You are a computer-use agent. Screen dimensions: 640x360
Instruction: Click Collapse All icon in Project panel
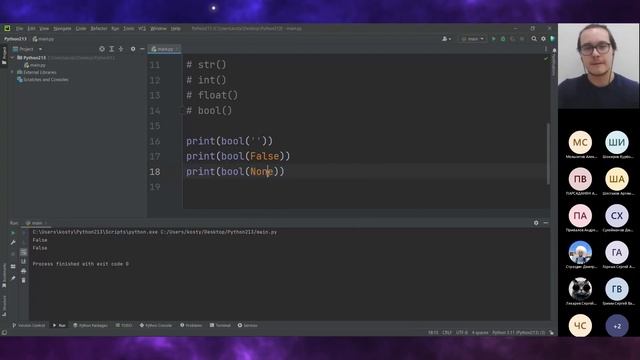pos(121,49)
